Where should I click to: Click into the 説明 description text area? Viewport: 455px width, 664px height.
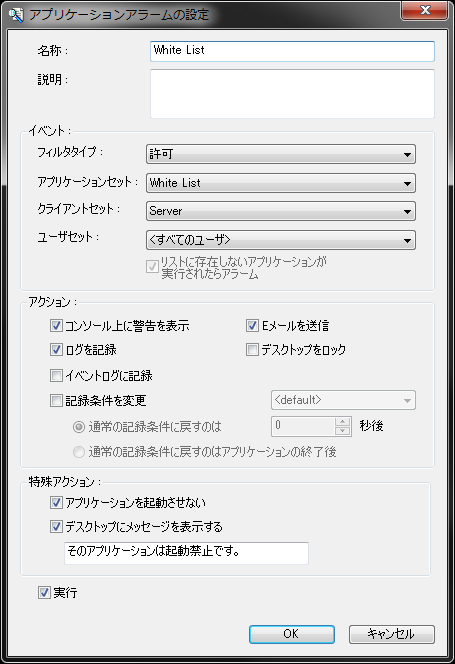coord(292,94)
